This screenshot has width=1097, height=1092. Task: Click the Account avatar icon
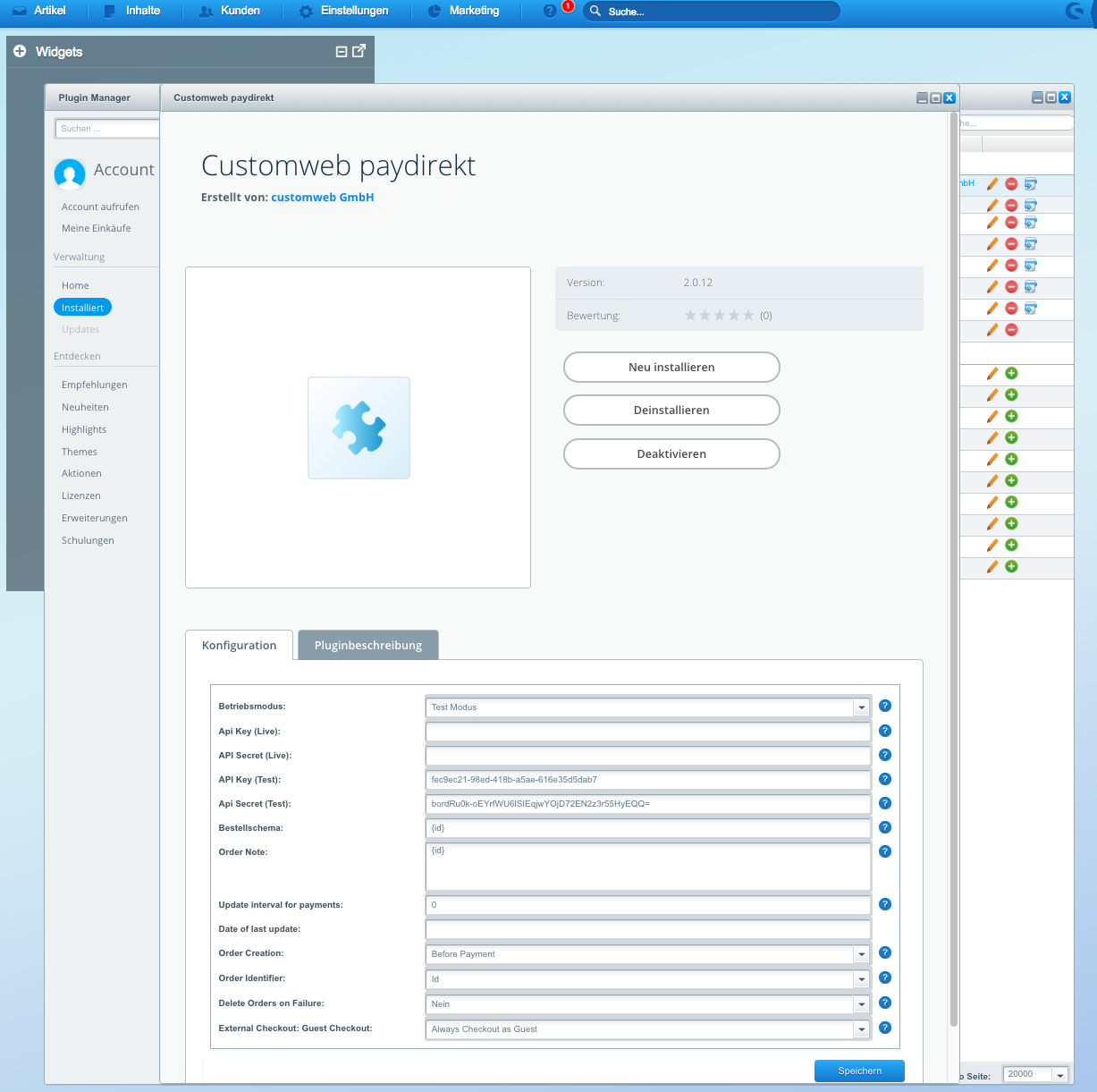[x=70, y=173]
